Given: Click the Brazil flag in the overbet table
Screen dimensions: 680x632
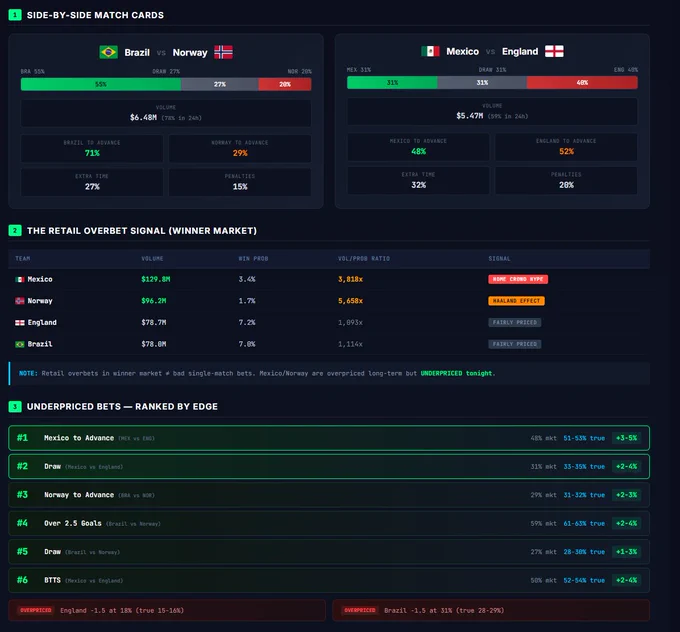Looking at the screenshot, I should tap(20, 344).
